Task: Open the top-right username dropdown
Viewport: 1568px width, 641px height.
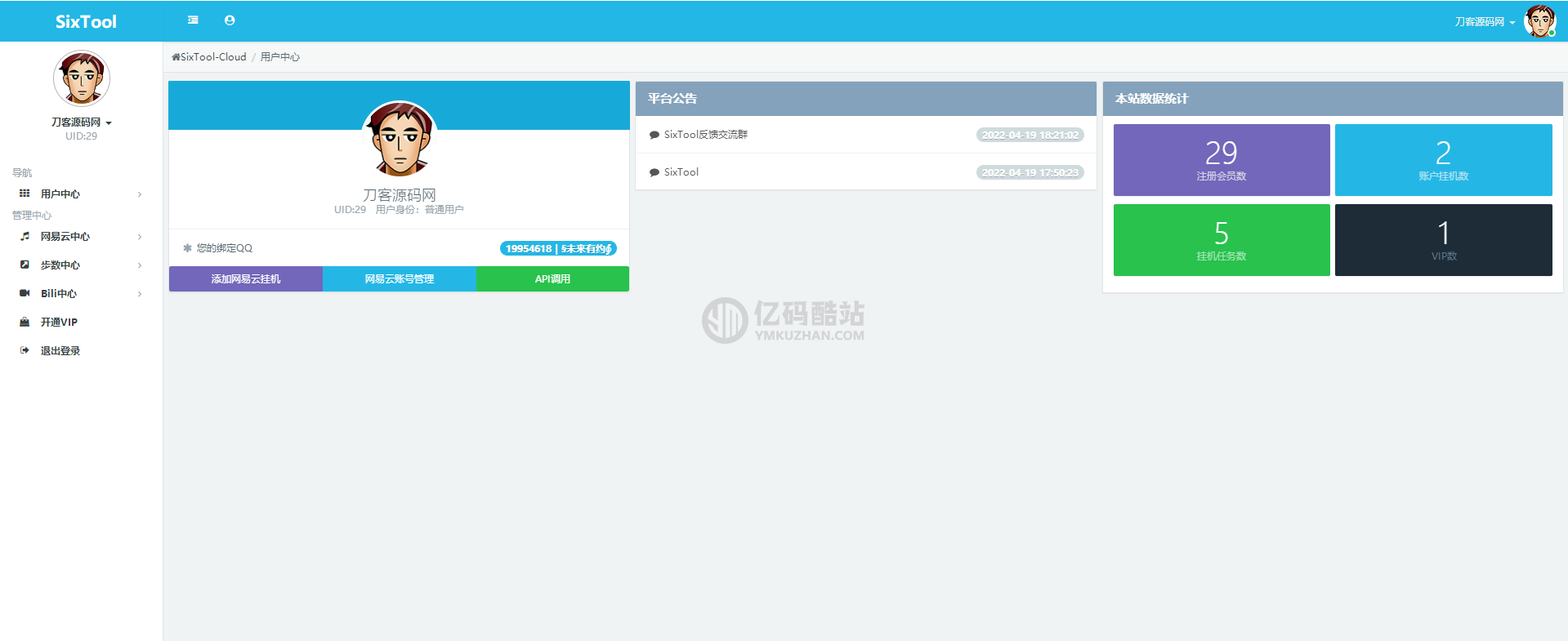Action: (x=1484, y=22)
